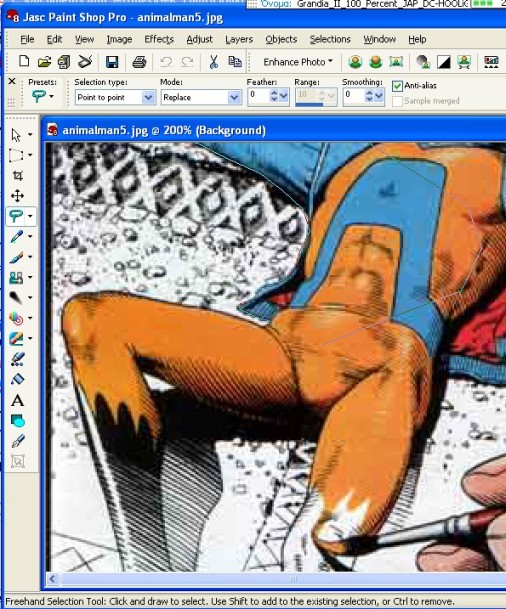This screenshot has height=609, width=506.
Task: Open the Smoothing value dropdown arrow
Action: [x=379, y=96]
